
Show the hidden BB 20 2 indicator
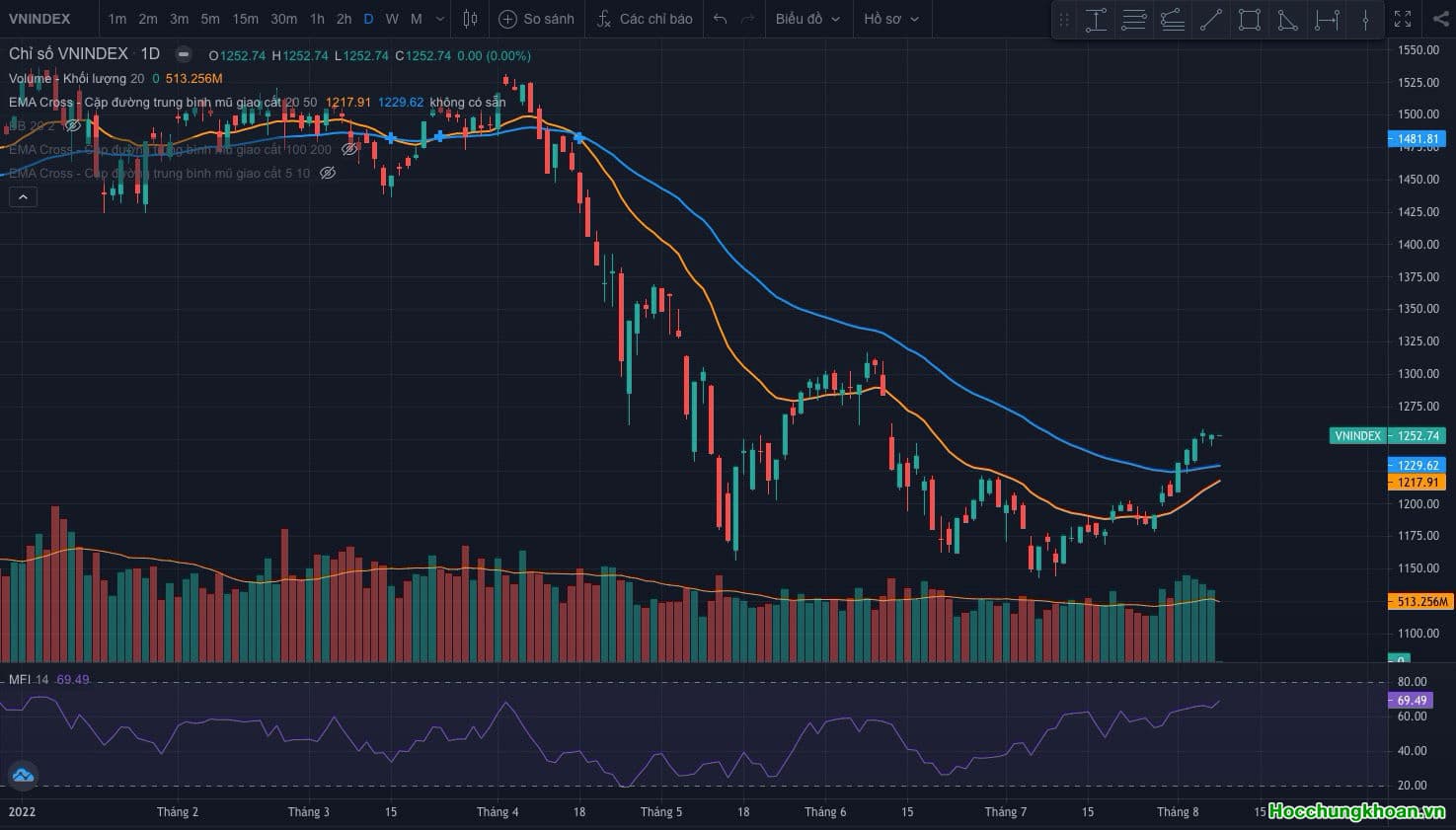click(x=72, y=125)
